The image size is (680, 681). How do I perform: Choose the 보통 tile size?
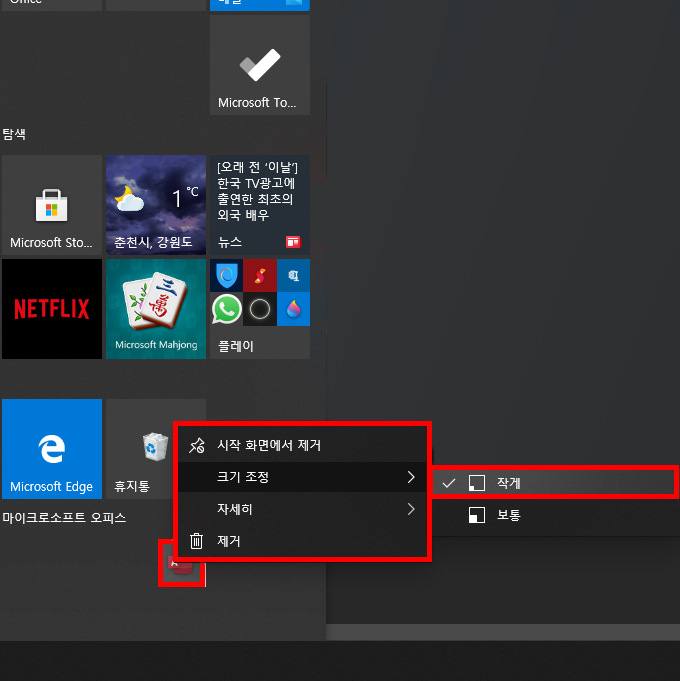coord(554,515)
